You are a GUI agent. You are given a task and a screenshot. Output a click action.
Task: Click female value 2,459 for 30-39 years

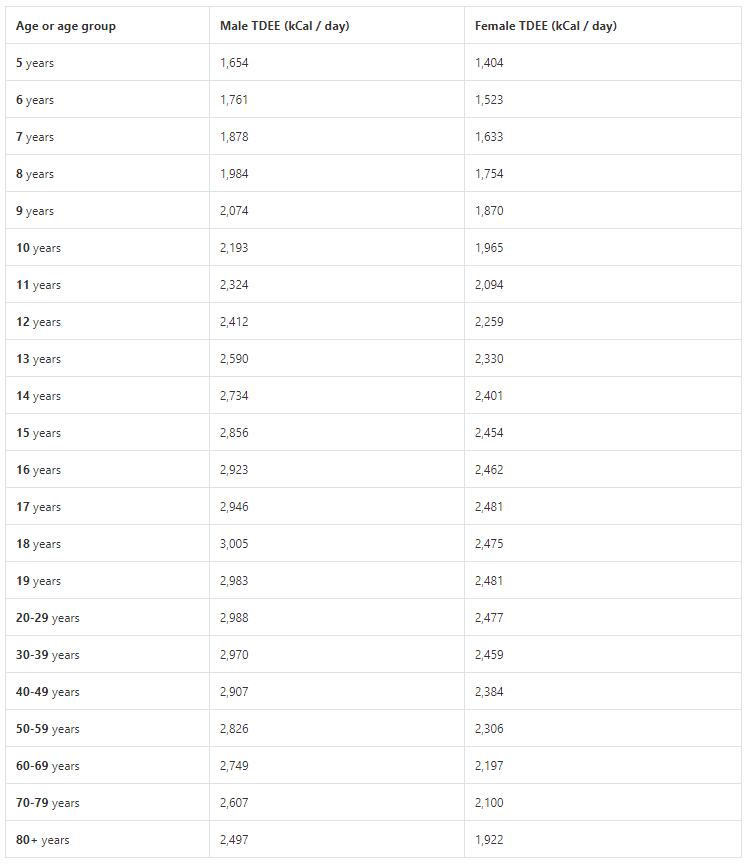pos(489,655)
